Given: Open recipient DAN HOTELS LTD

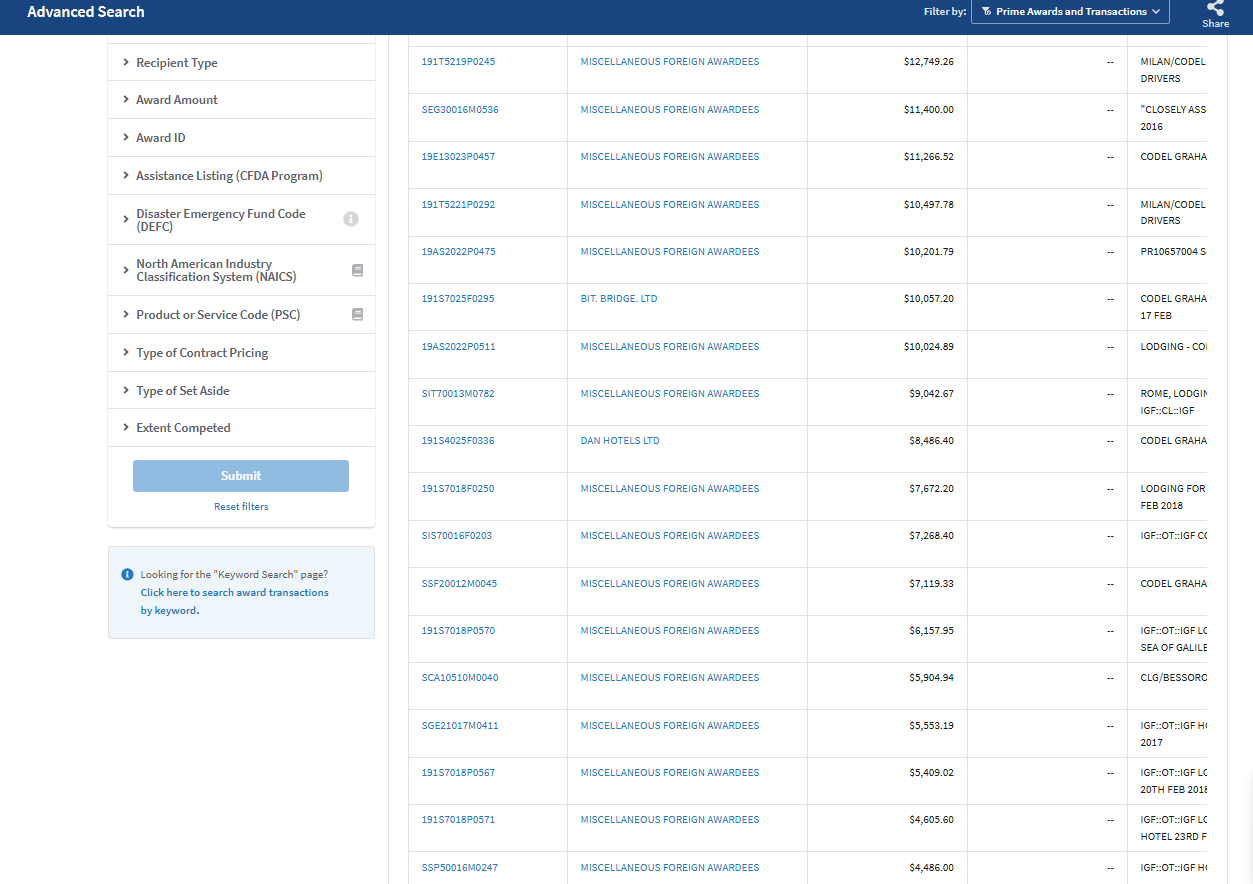Looking at the screenshot, I should pyautogui.click(x=620, y=441).
